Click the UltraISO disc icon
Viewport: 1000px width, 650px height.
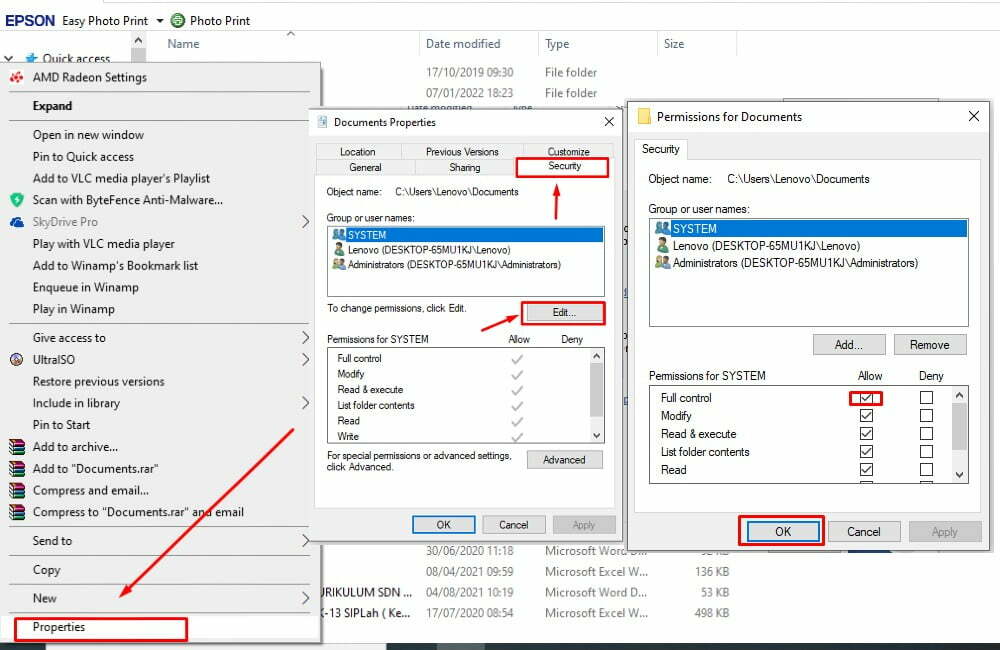tap(16, 359)
